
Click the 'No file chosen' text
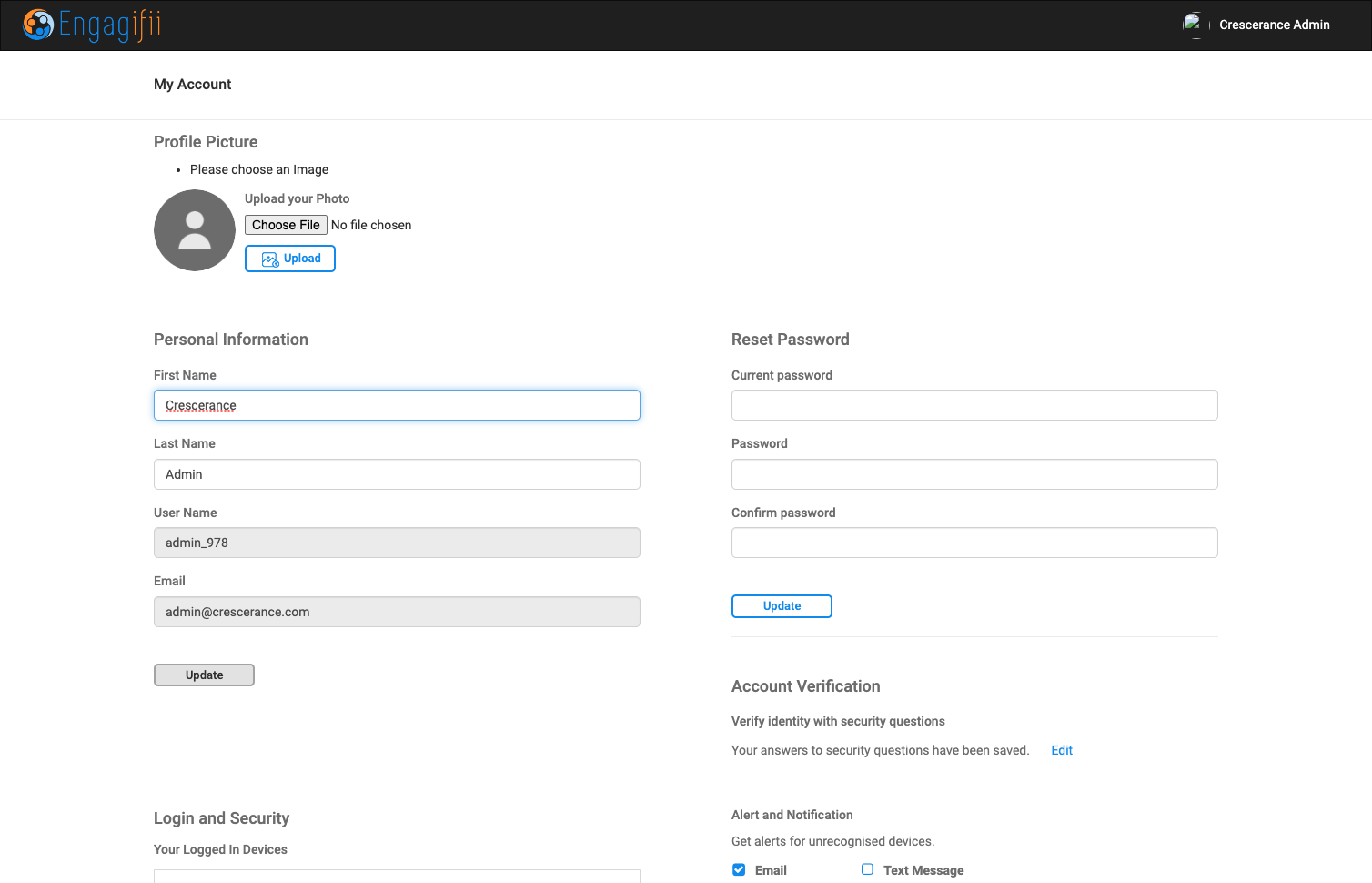coord(371,225)
